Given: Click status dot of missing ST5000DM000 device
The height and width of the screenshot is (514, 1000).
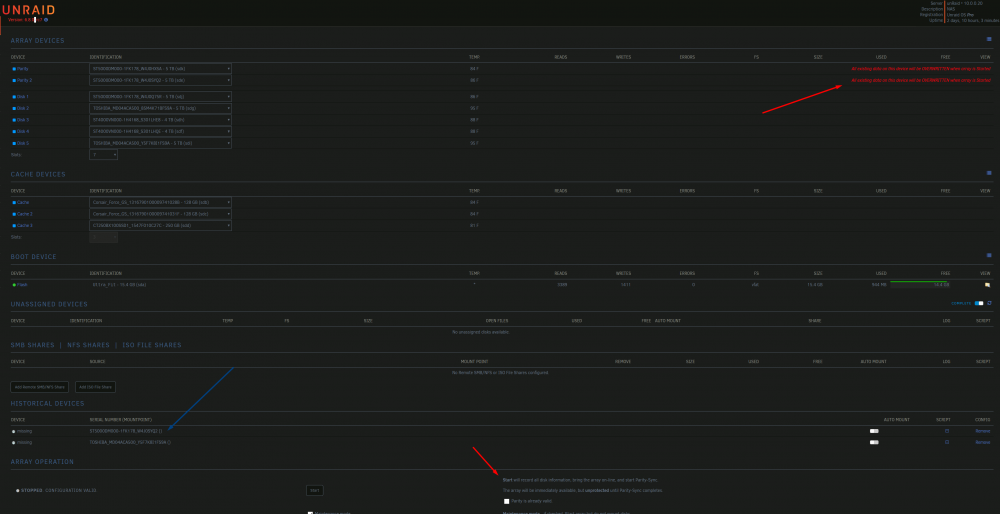Looking at the screenshot, I should (x=14, y=431).
